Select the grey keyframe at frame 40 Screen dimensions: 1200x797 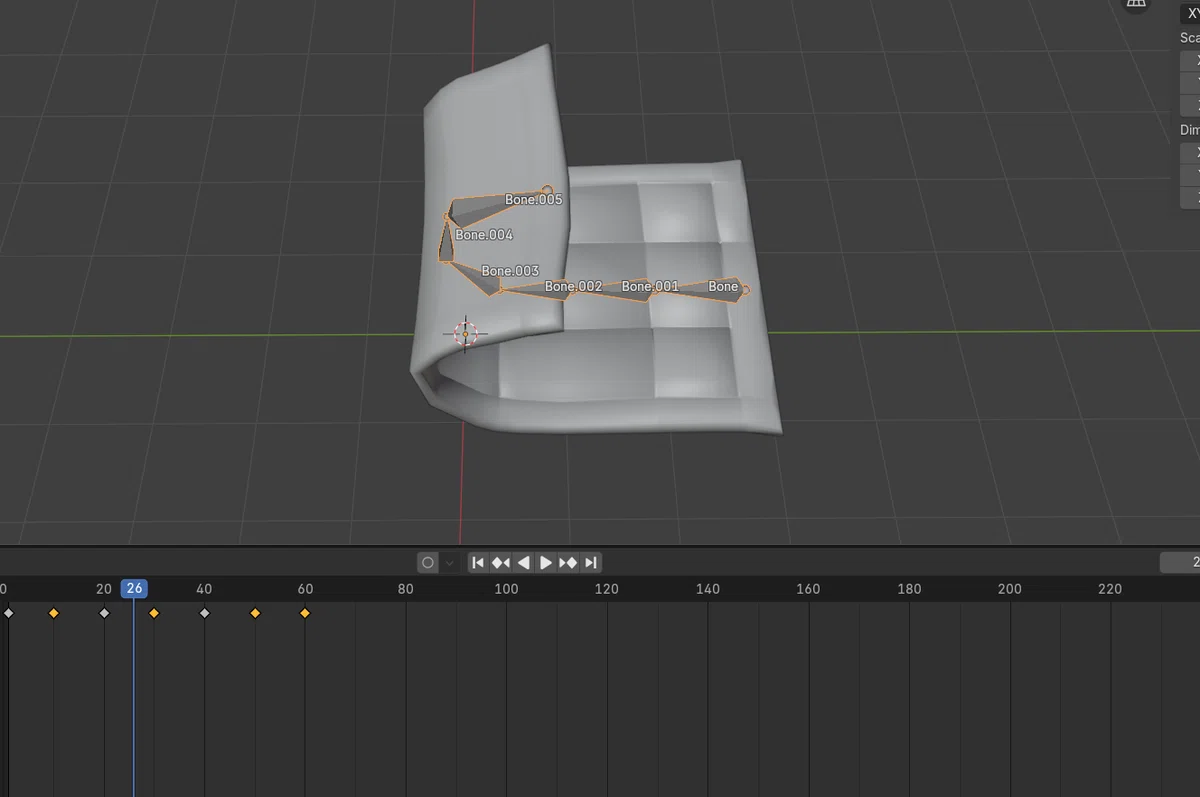(205, 613)
